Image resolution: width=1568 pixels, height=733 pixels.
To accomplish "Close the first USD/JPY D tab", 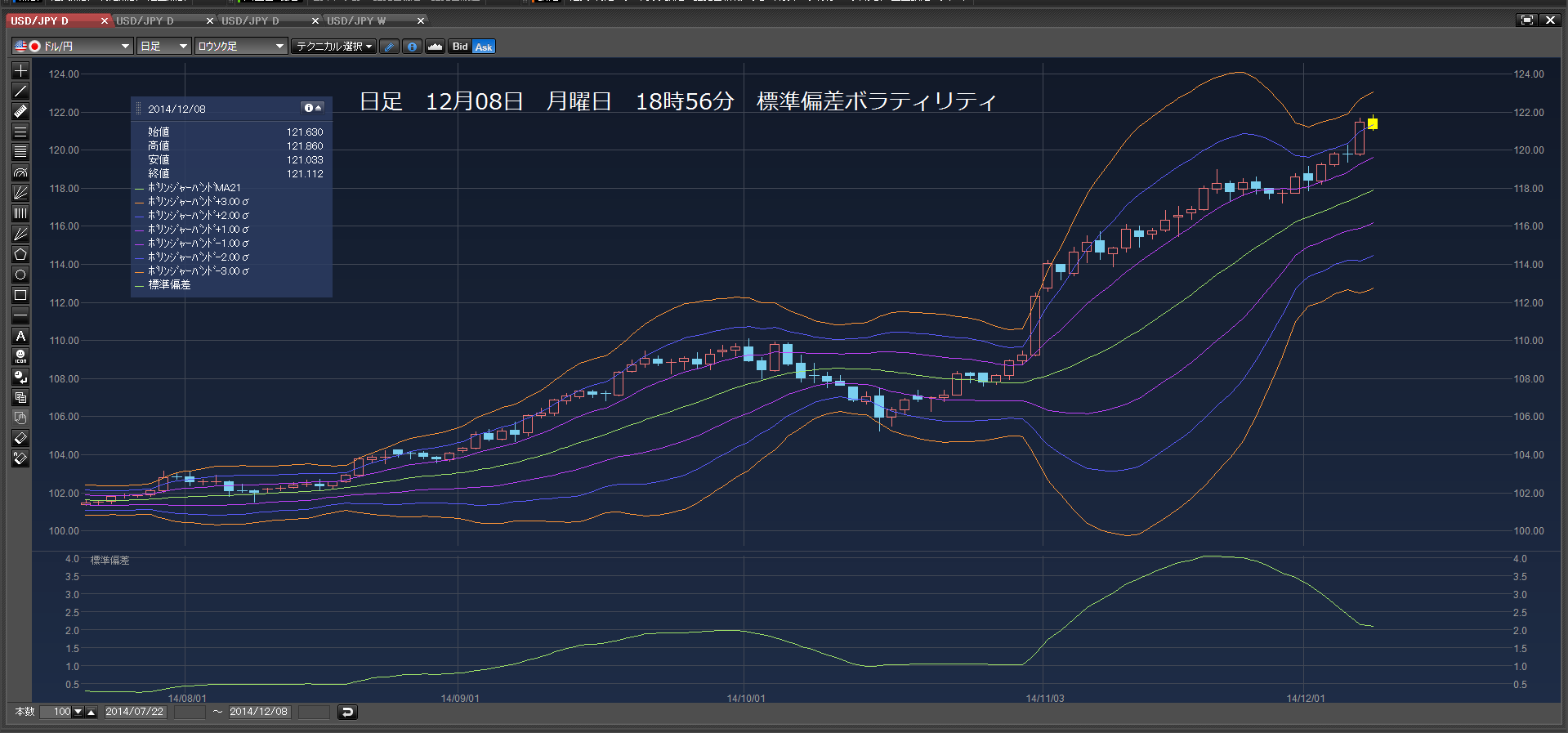I will tap(105, 20).
